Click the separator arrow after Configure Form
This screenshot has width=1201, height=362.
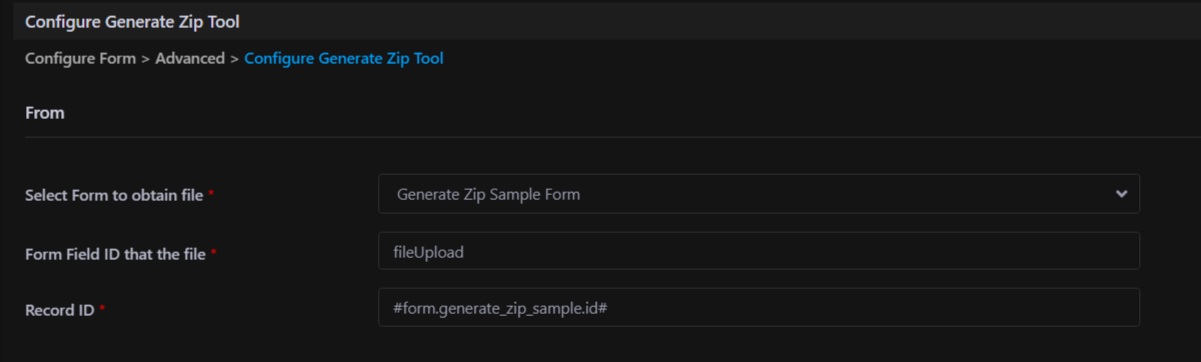[145, 58]
